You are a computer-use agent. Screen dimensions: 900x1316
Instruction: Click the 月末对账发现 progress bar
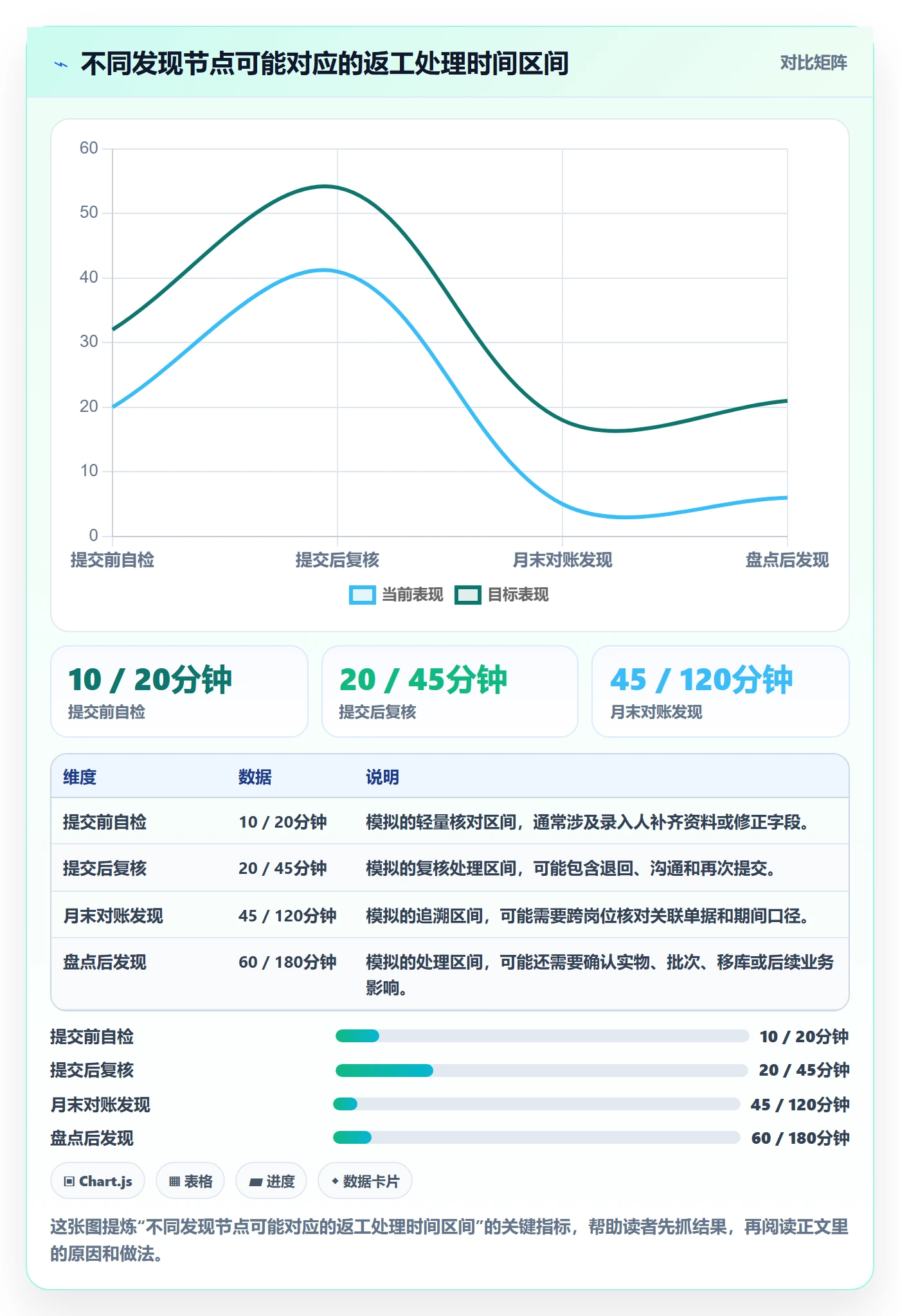click(x=536, y=1104)
